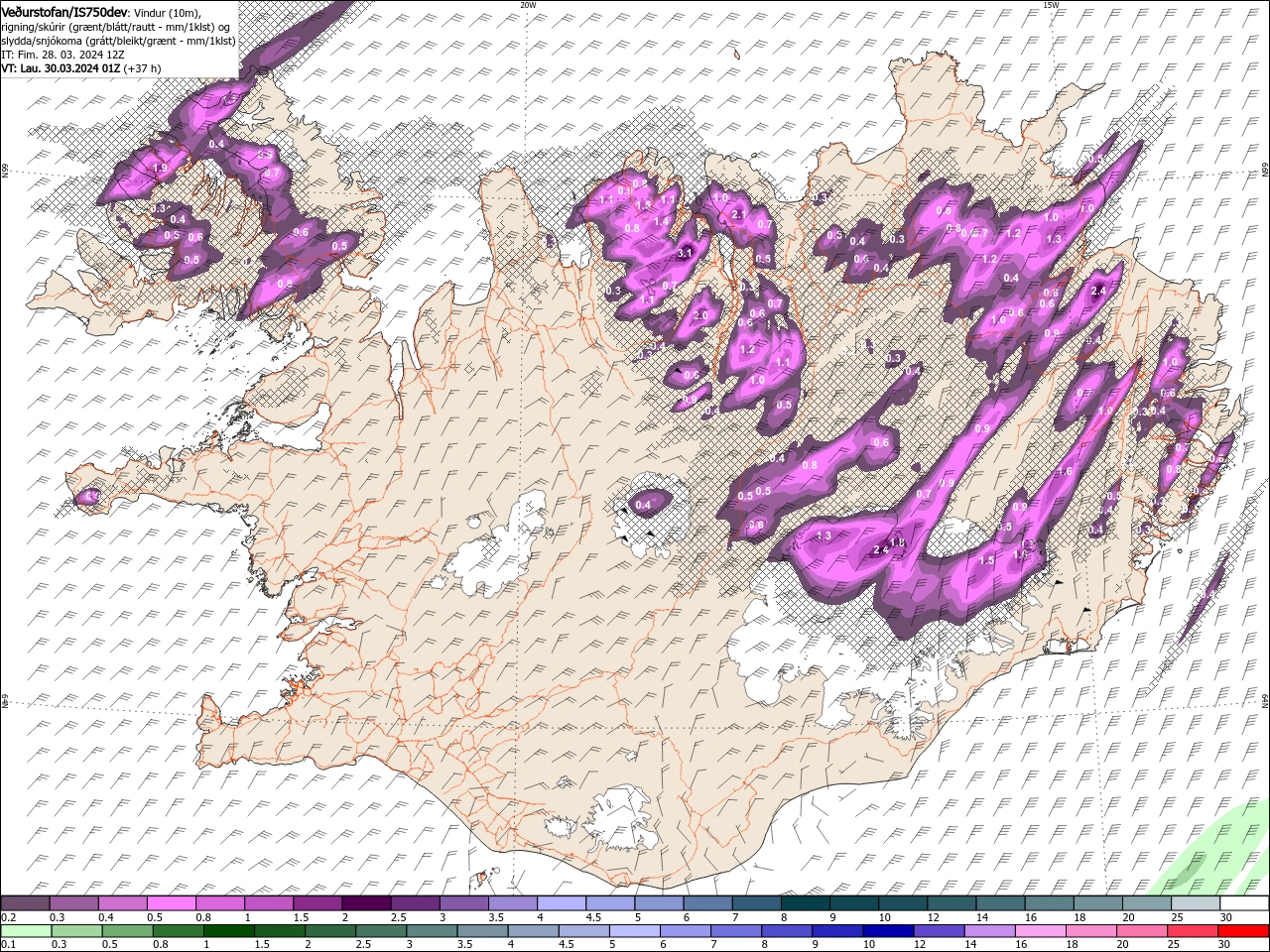The image size is (1270, 952).
Task: Click the 0.2–0.3 dusky purple swatch, upper legend
Action: [25, 903]
